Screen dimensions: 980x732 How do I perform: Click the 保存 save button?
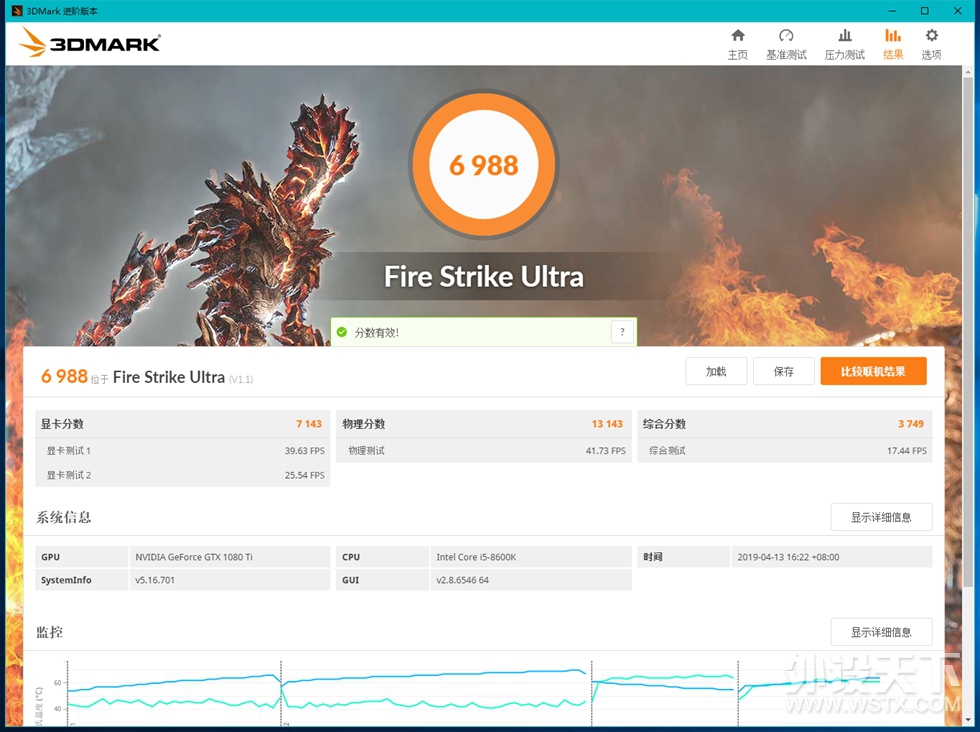[783, 371]
